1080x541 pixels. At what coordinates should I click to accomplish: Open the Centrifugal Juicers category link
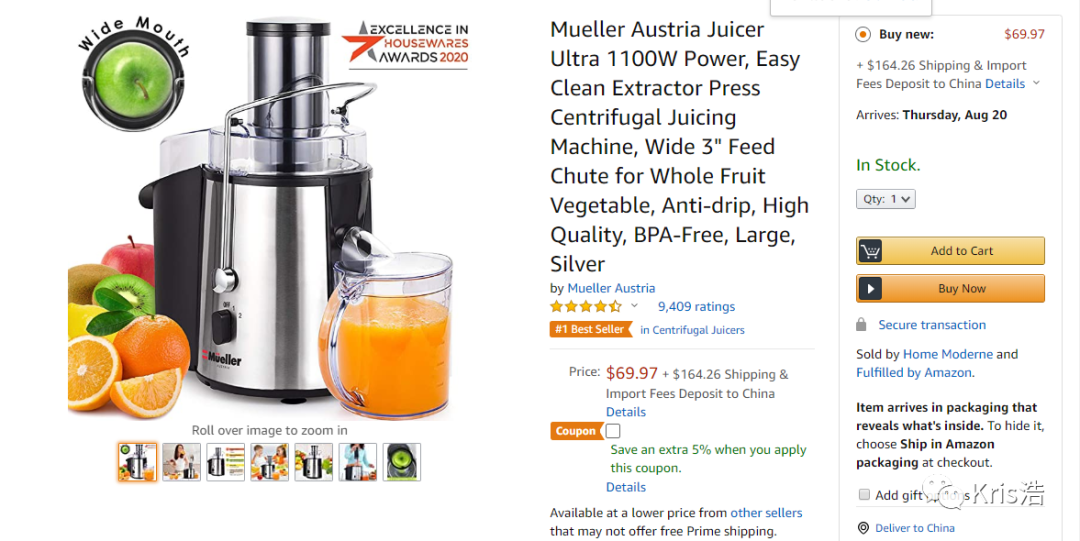pos(692,330)
